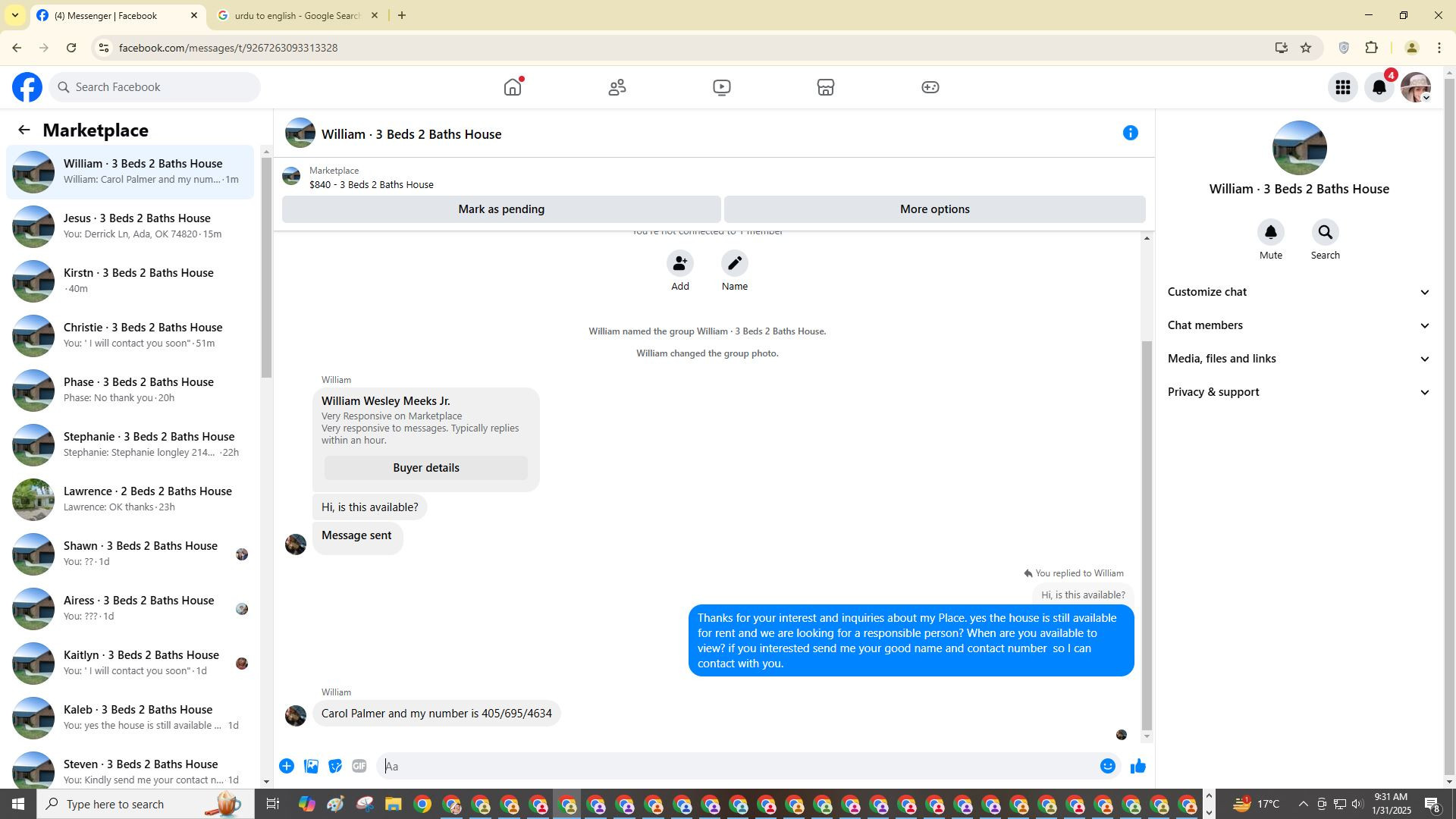The image size is (1456, 819).
Task: Send a thumbs-up like
Action: [x=1138, y=767]
